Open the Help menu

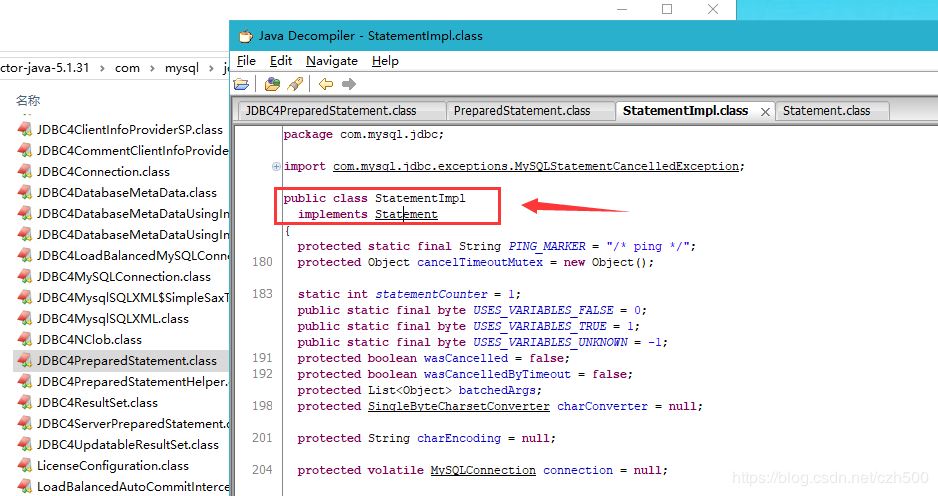coord(385,60)
